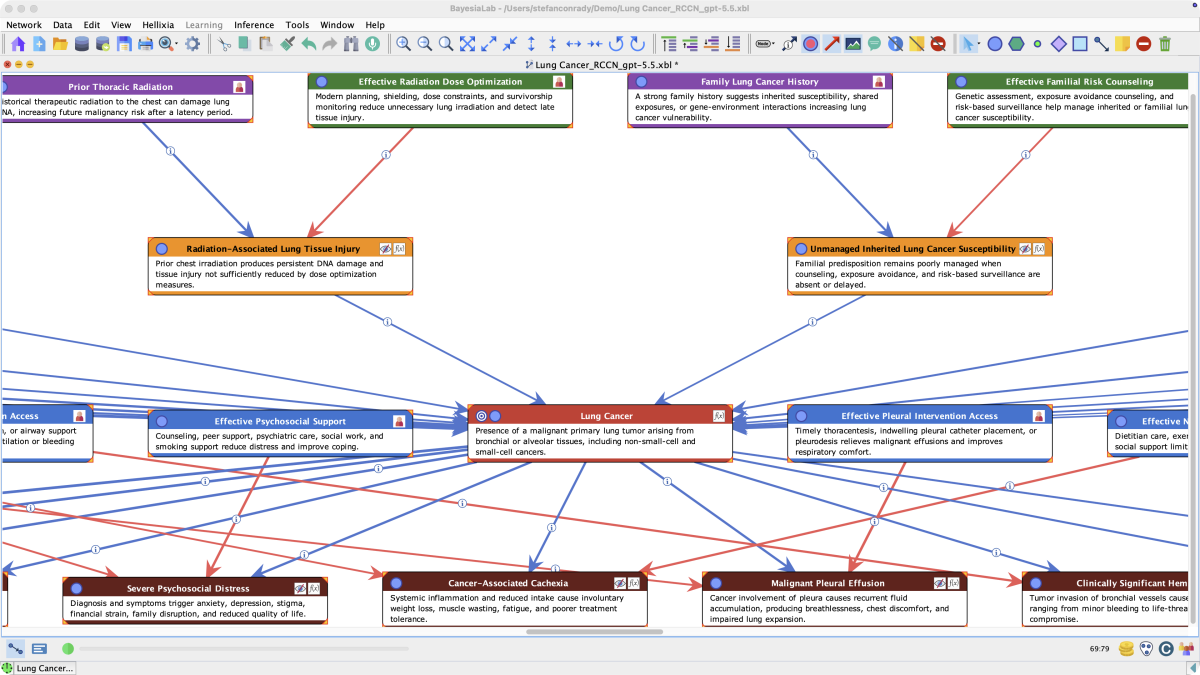This screenshot has height=675, width=1200.
Task: Click the align top layout icon
Action: 669,44
